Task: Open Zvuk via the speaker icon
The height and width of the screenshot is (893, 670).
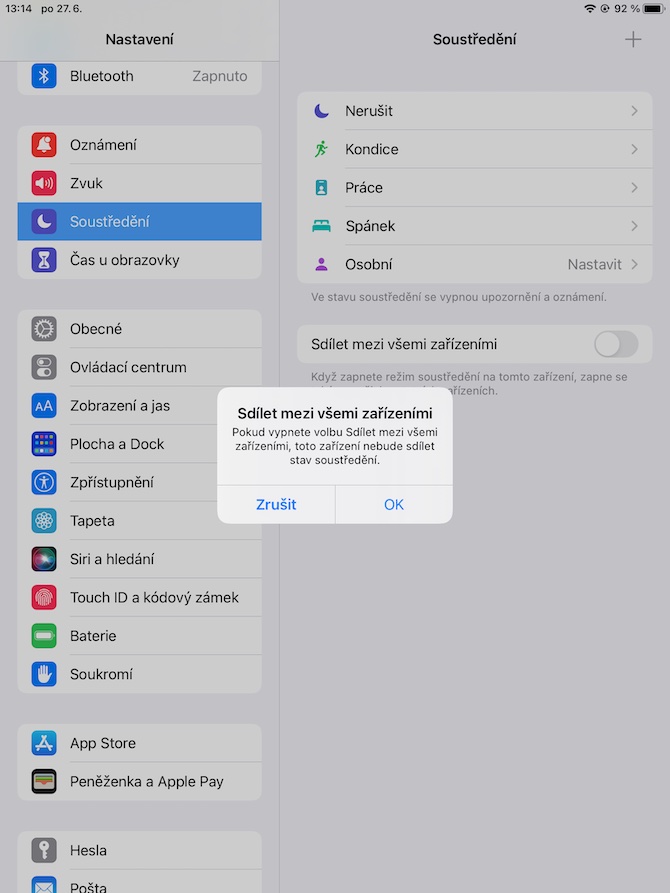Action: click(x=44, y=183)
